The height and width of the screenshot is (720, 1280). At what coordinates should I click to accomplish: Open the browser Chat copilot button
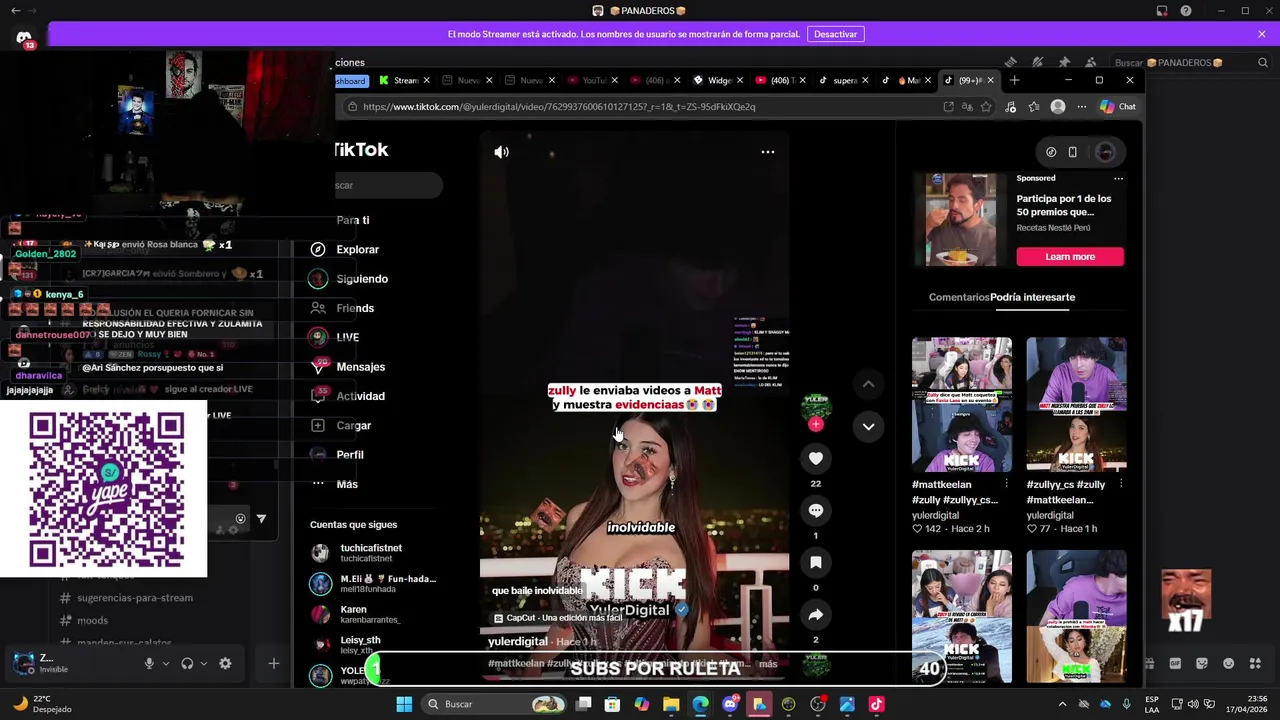pyautogui.click(x=1118, y=107)
